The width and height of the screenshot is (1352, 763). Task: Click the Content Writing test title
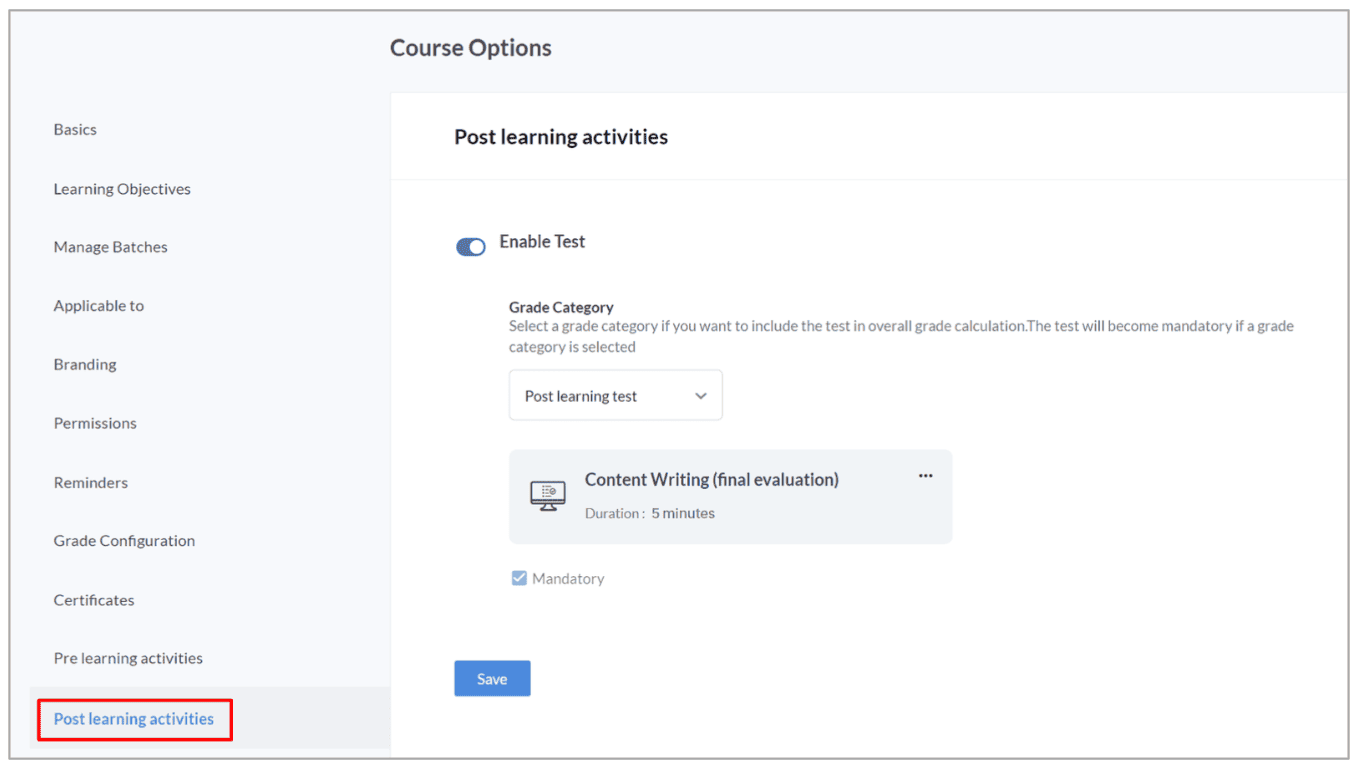[711, 480]
